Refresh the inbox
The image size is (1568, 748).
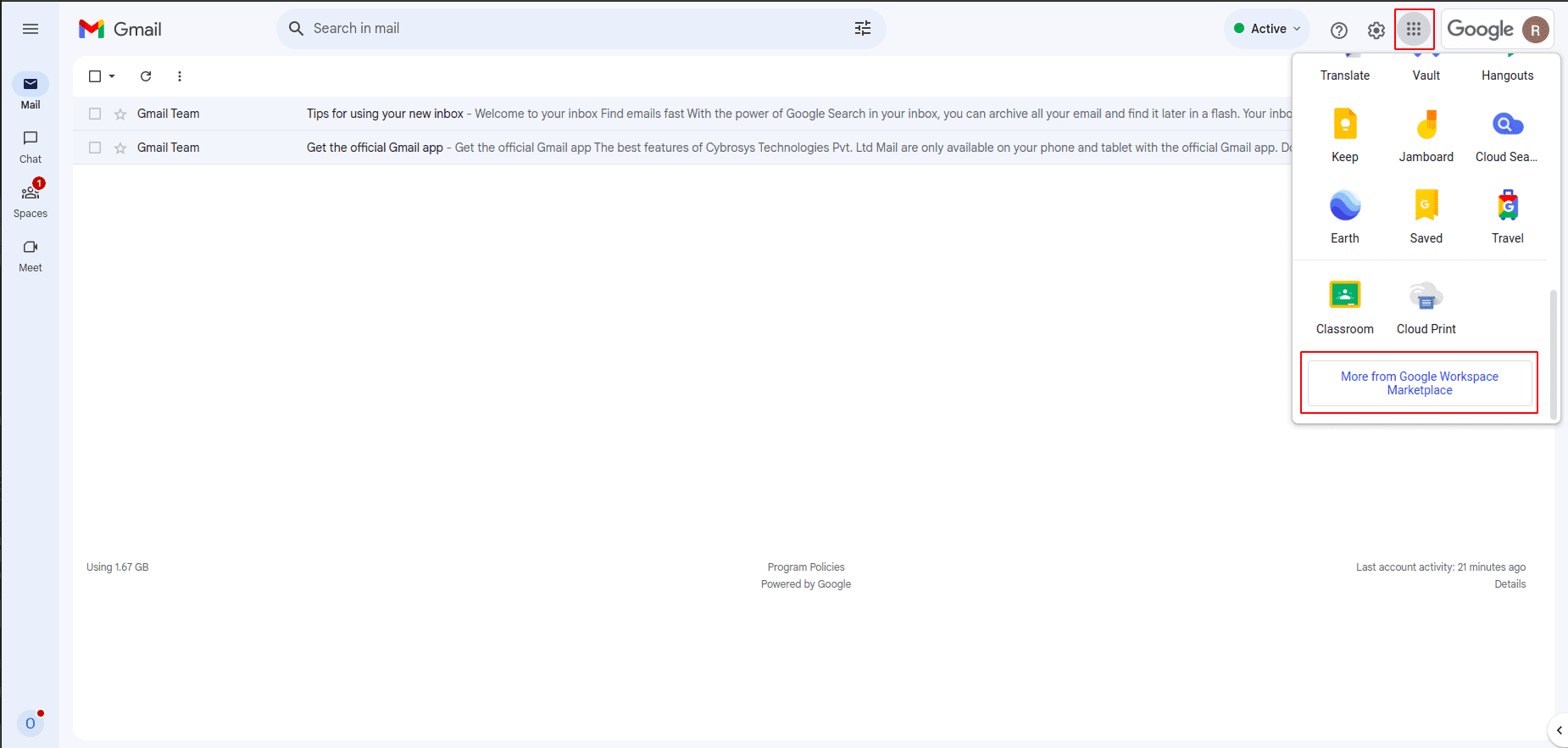click(x=146, y=76)
